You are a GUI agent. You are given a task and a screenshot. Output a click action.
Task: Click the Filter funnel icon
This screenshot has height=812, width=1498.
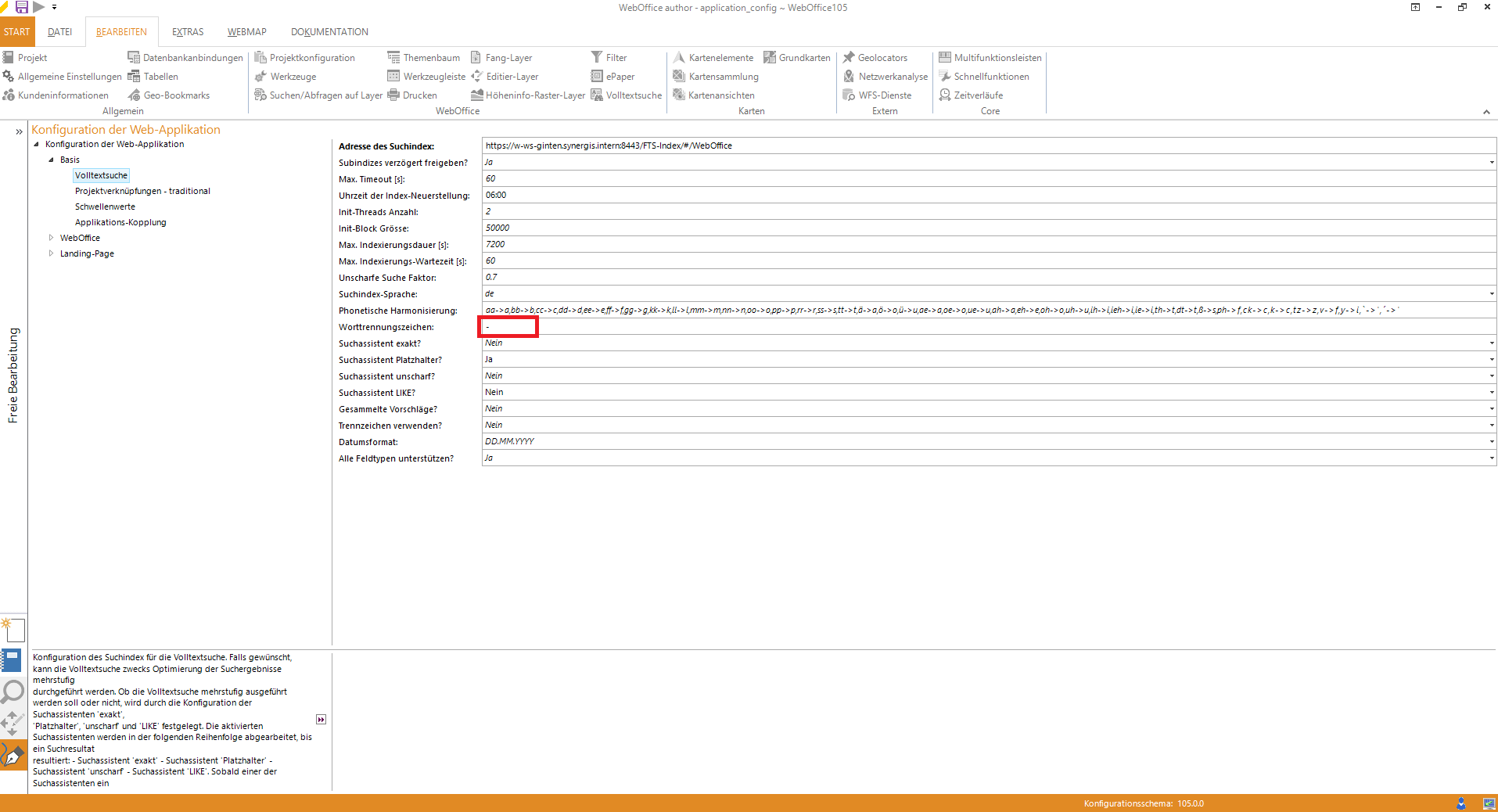597,58
